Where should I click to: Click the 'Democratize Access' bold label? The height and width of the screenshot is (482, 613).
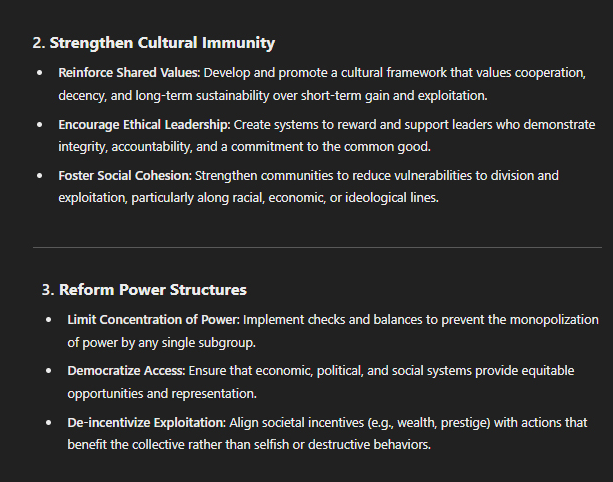tap(126, 371)
